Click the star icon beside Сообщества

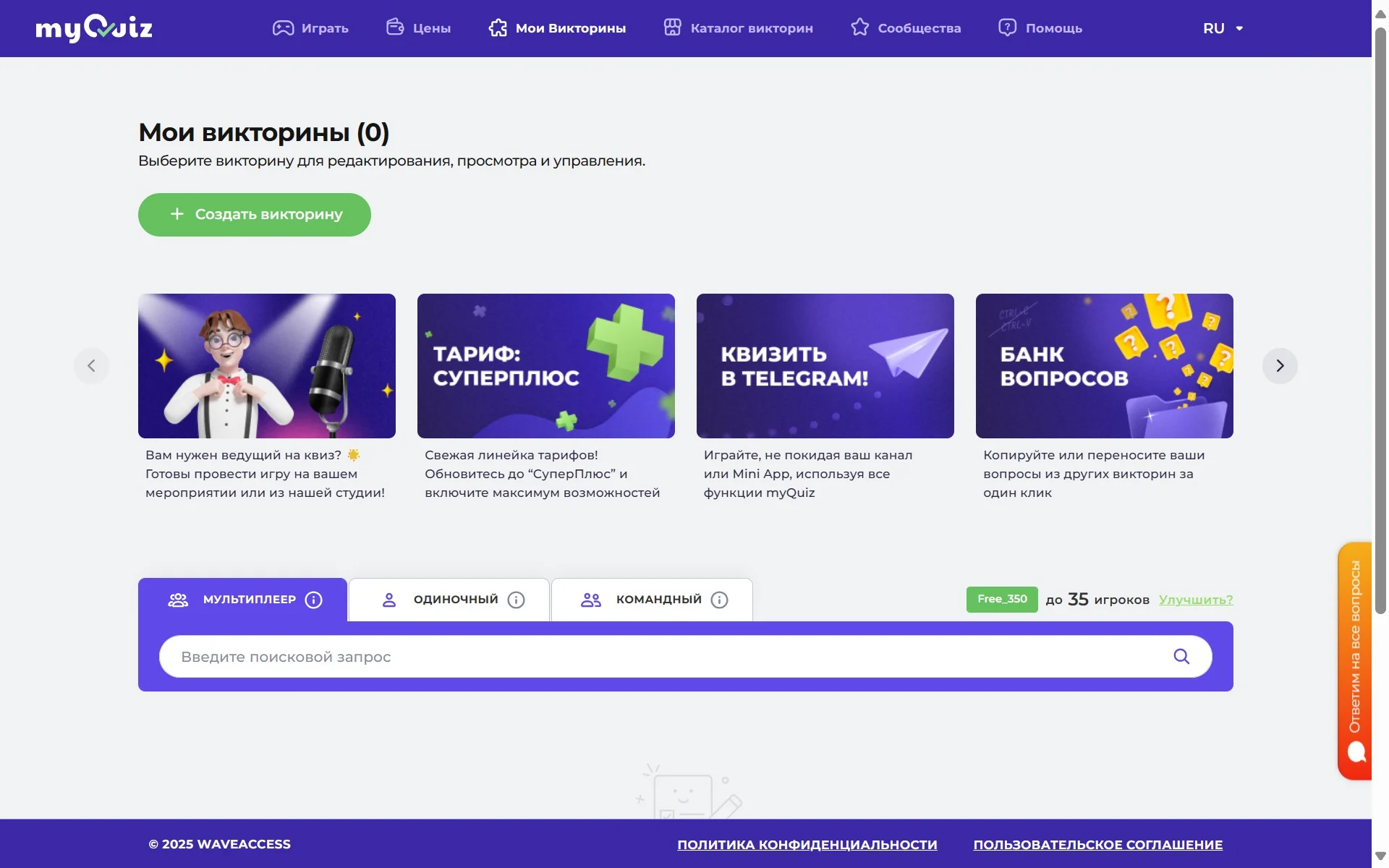click(x=859, y=27)
